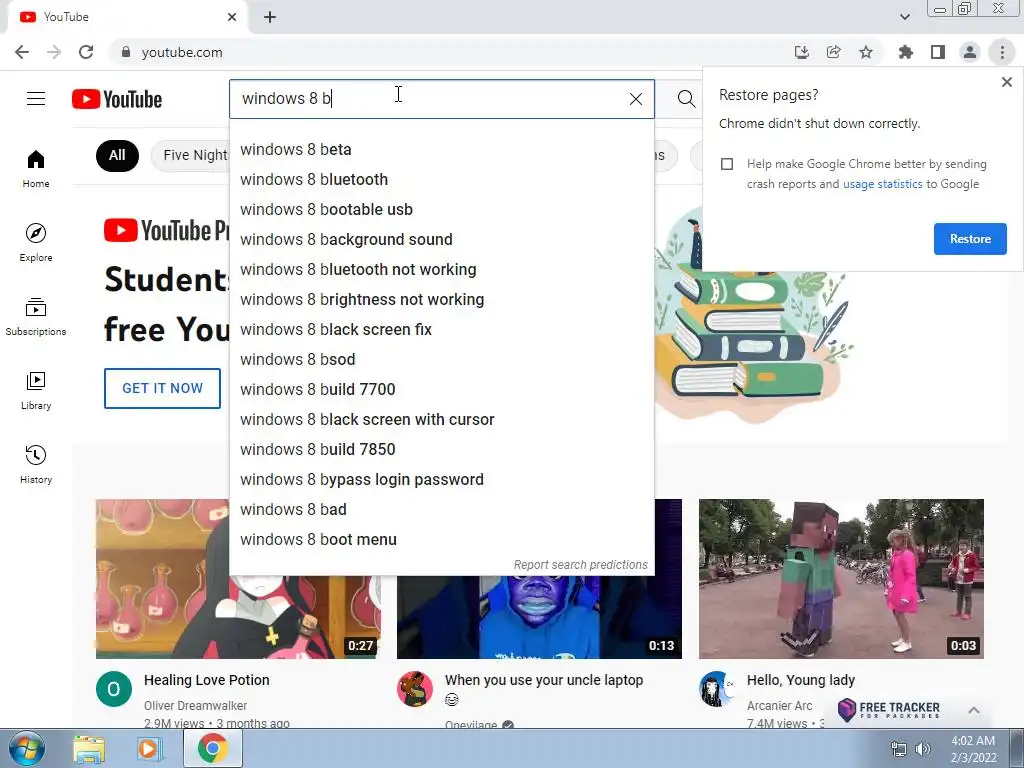The width and height of the screenshot is (1024, 768).
Task: Click the youtube.com address bar
Action: 451,52
